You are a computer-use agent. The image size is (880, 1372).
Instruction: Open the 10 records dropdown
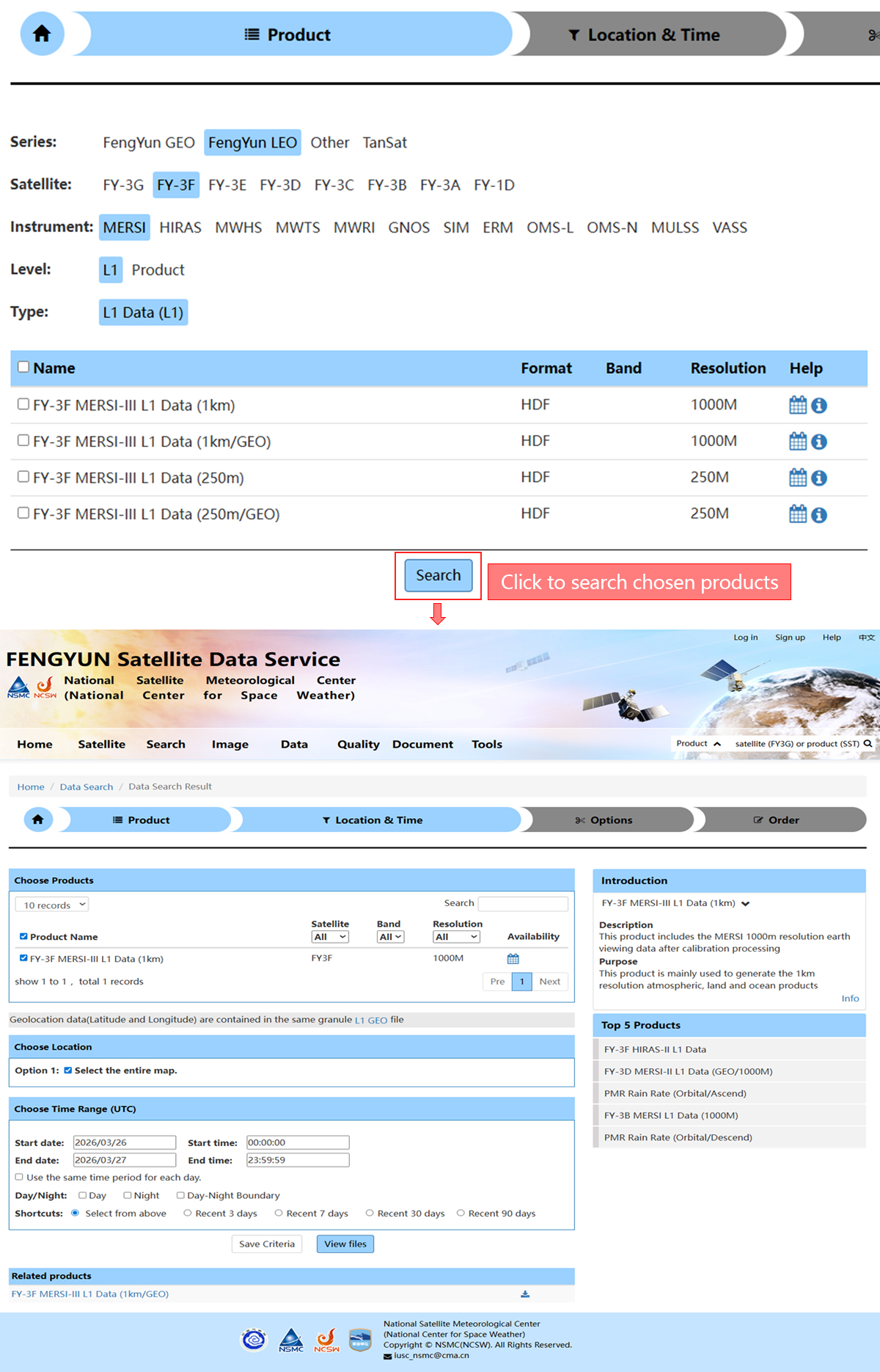[x=52, y=905]
